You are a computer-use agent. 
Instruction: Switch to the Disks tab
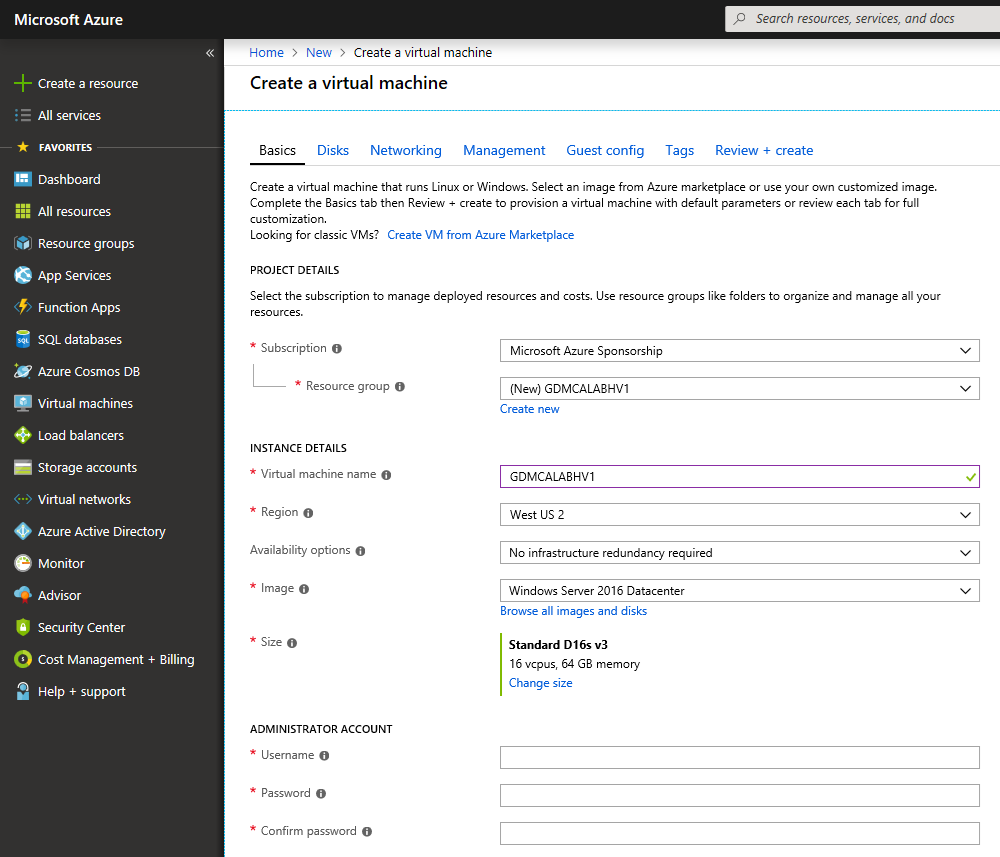pos(333,150)
